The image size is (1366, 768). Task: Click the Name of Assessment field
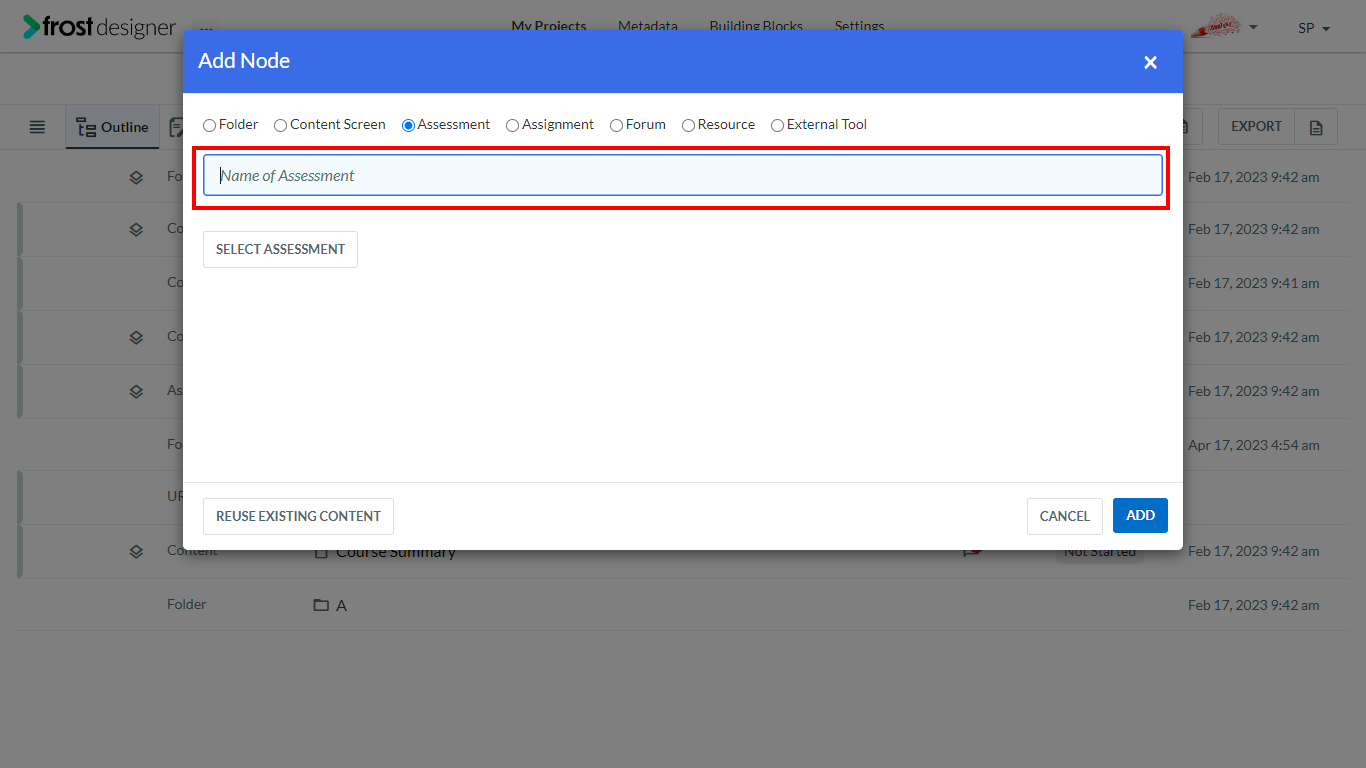coord(683,175)
